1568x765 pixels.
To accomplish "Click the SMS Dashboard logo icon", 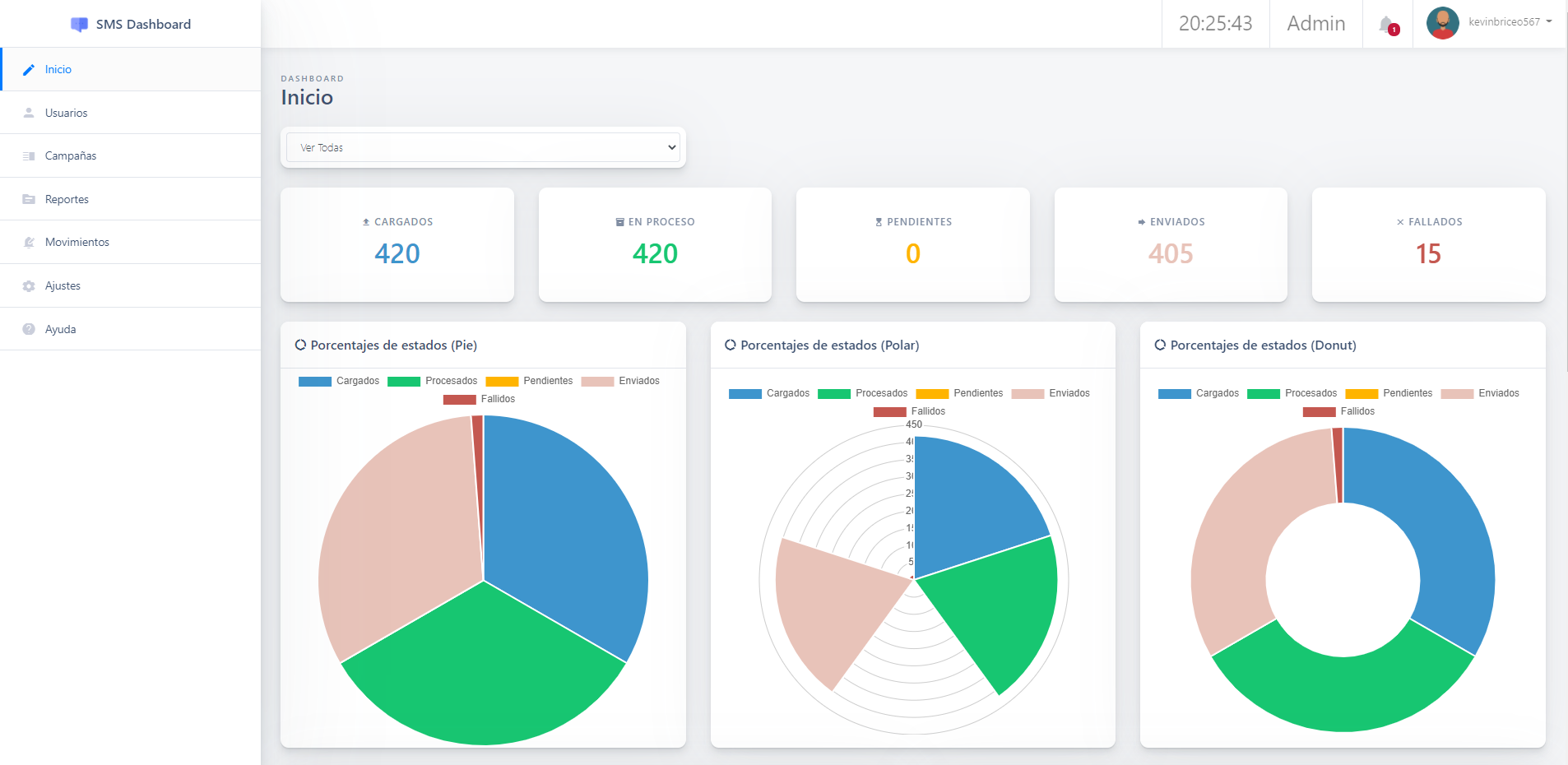I will 79,25.
